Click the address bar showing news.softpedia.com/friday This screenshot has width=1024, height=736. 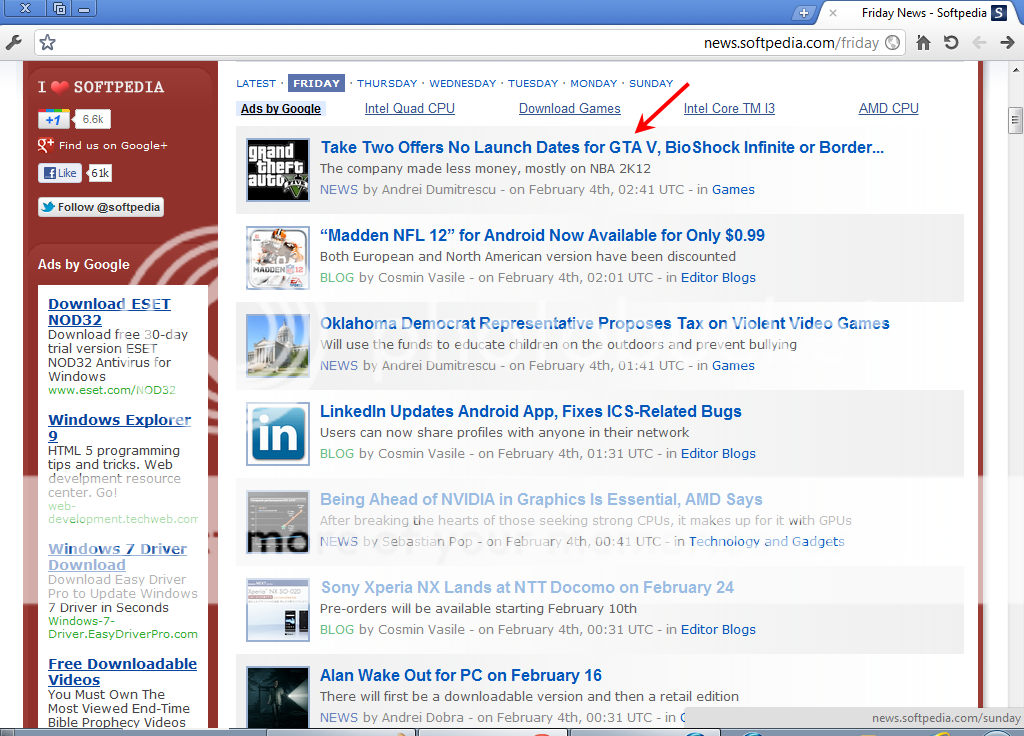469,43
